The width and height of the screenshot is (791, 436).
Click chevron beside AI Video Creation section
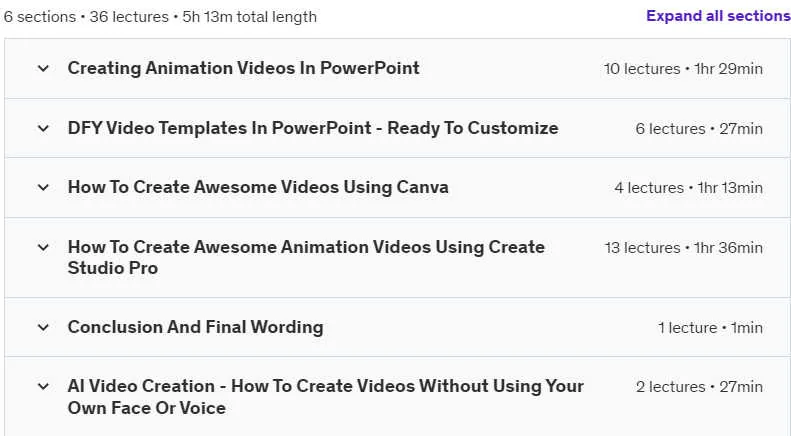[43, 387]
